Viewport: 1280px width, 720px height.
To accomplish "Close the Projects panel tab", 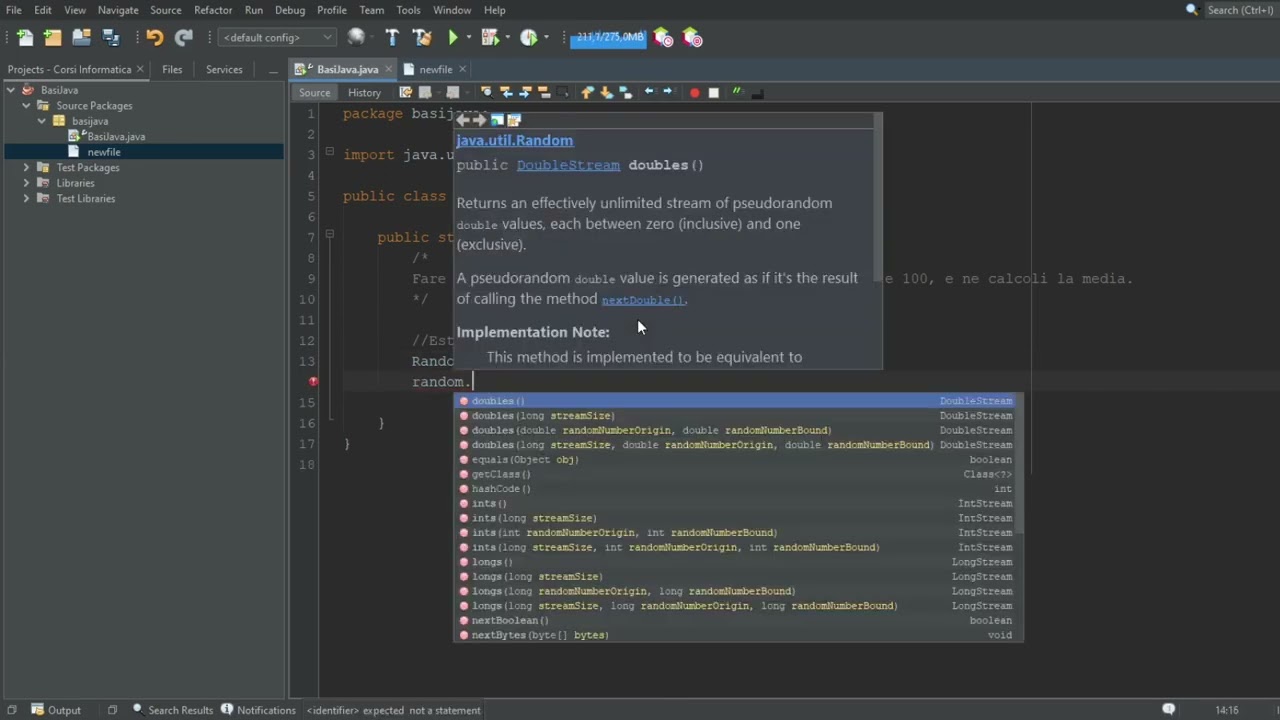I will point(140,70).
